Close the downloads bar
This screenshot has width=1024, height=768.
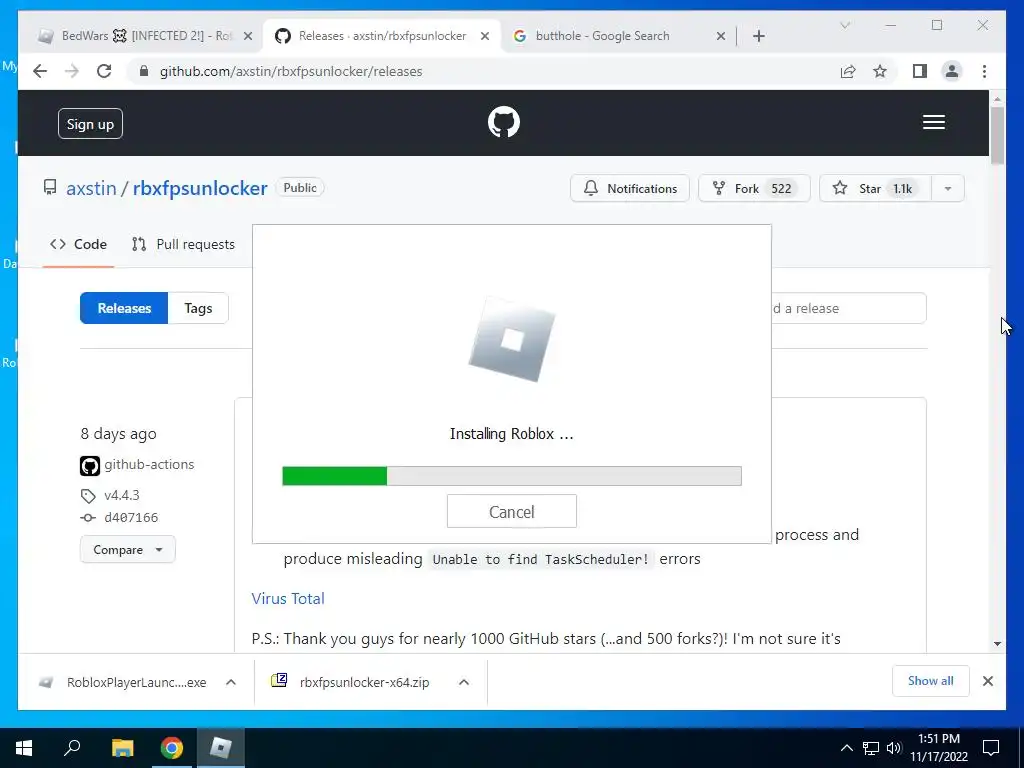[x=987, y=681]
